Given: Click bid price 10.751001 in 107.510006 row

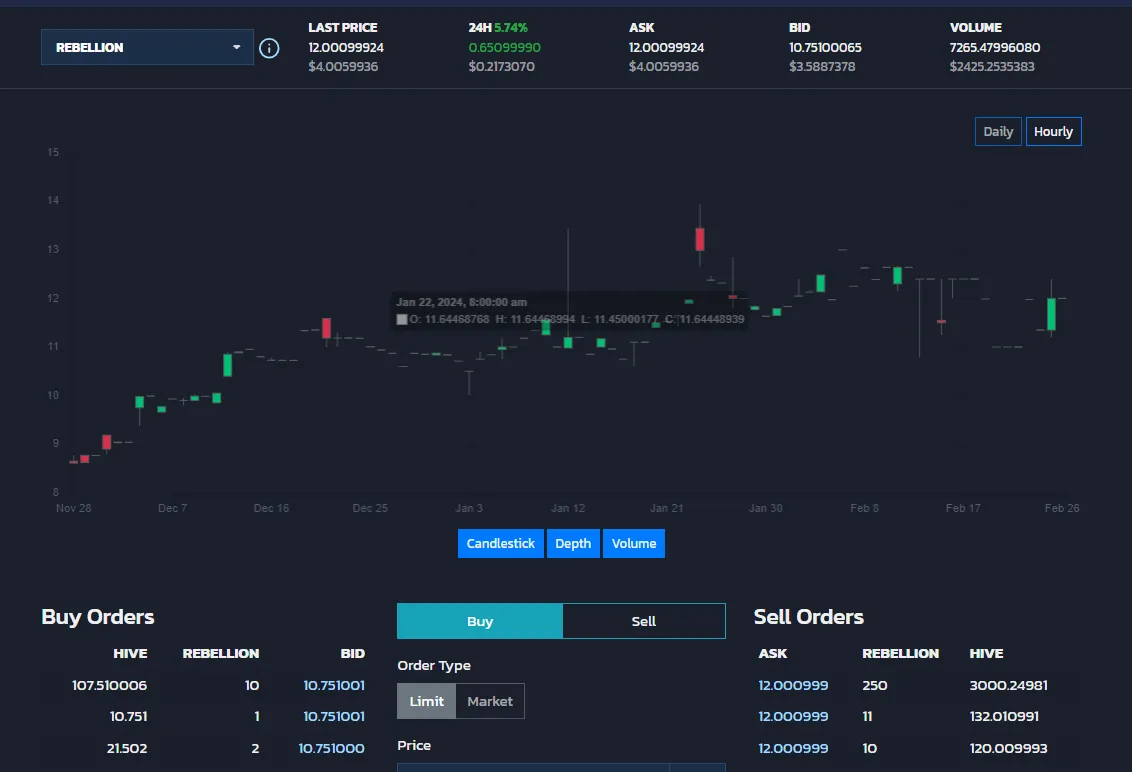Looking at the screenshot, I should 334,685.
